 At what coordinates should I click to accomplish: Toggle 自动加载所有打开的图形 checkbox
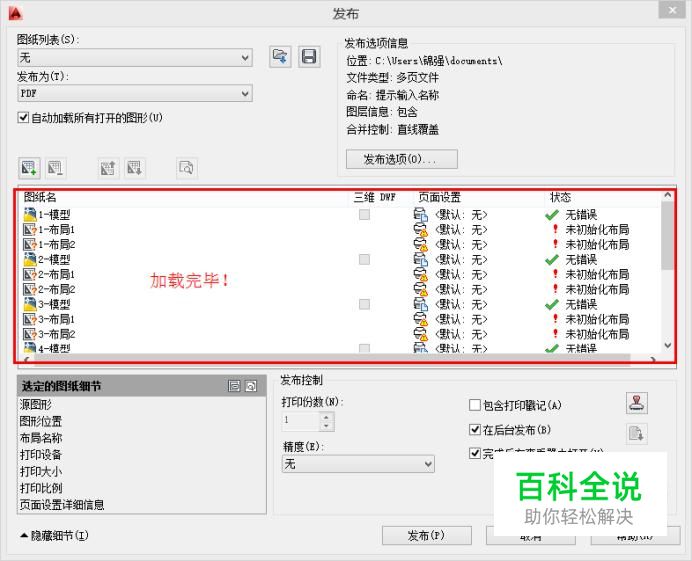point(23,118)
